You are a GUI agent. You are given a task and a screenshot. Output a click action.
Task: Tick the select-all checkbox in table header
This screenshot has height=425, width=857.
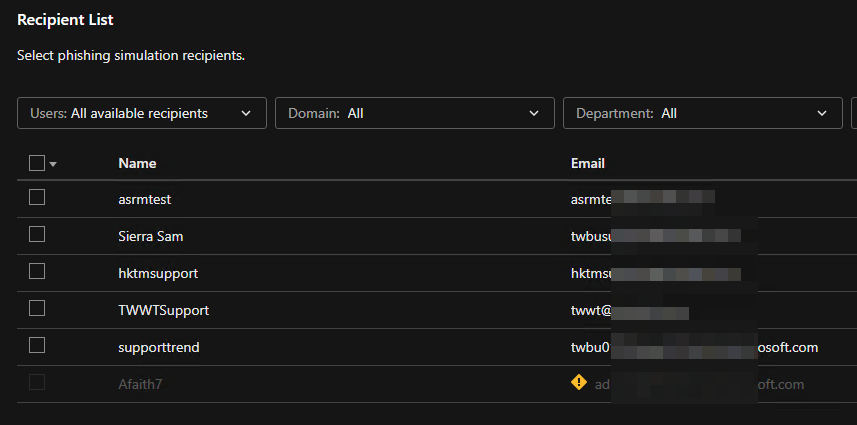(37, 163)
